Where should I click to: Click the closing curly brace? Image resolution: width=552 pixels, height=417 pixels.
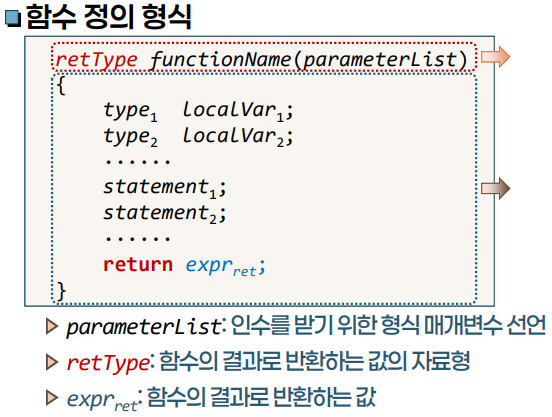pyautogui.click(x=61, y=291)
